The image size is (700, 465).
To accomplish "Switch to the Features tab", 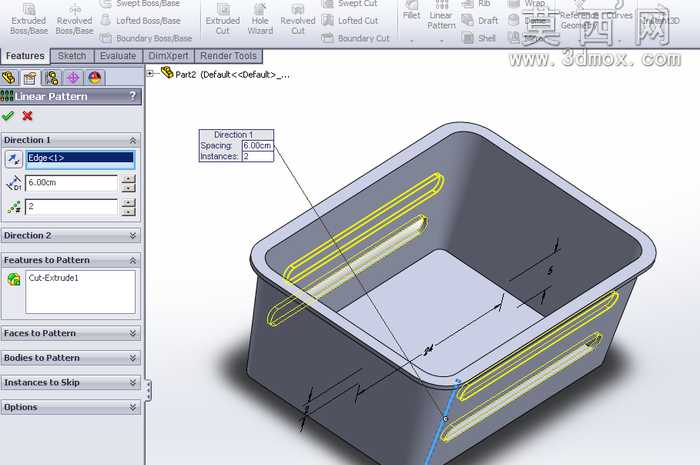I will click(x=25, y=56).
